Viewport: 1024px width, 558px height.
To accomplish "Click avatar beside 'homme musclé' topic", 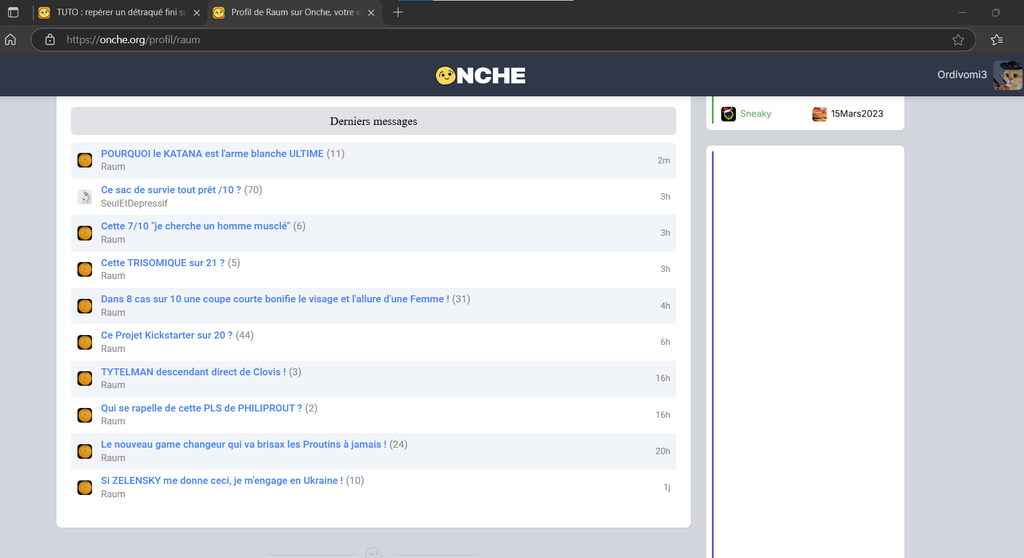I will click(85, 233).
